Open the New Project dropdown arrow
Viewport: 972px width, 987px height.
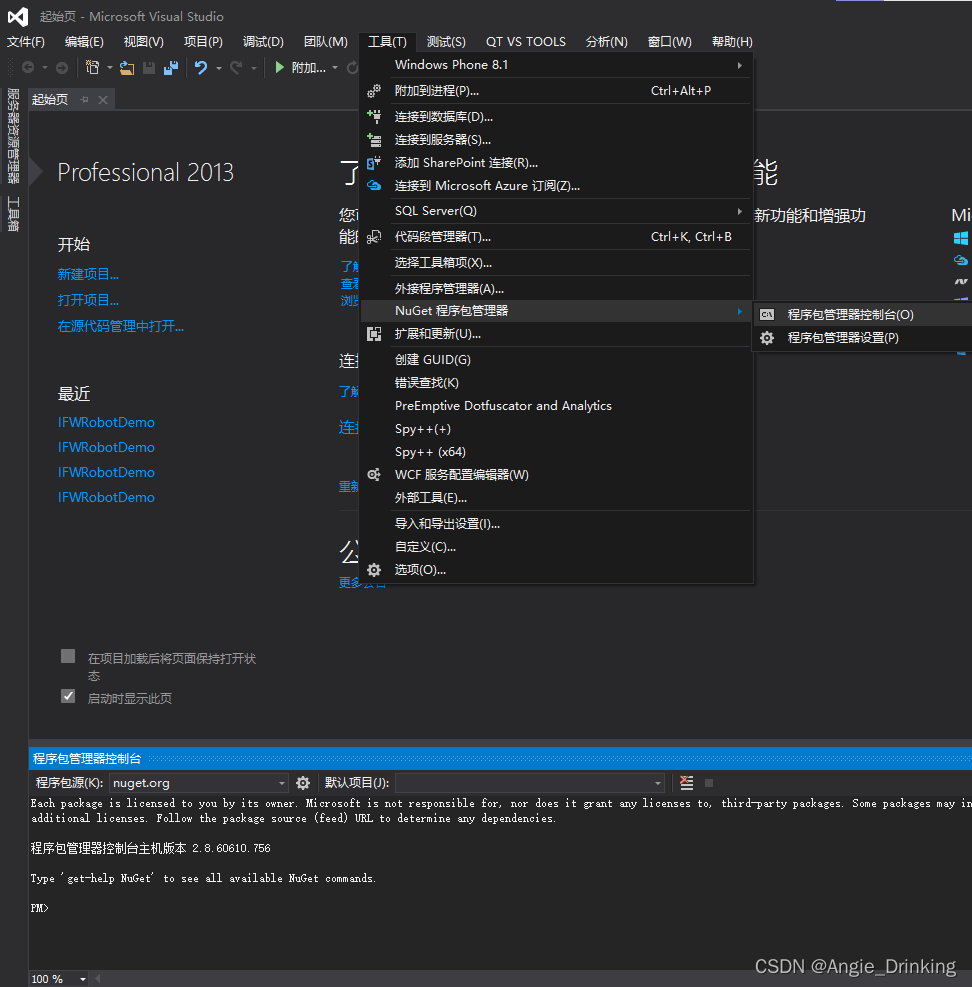click(110, 67)
